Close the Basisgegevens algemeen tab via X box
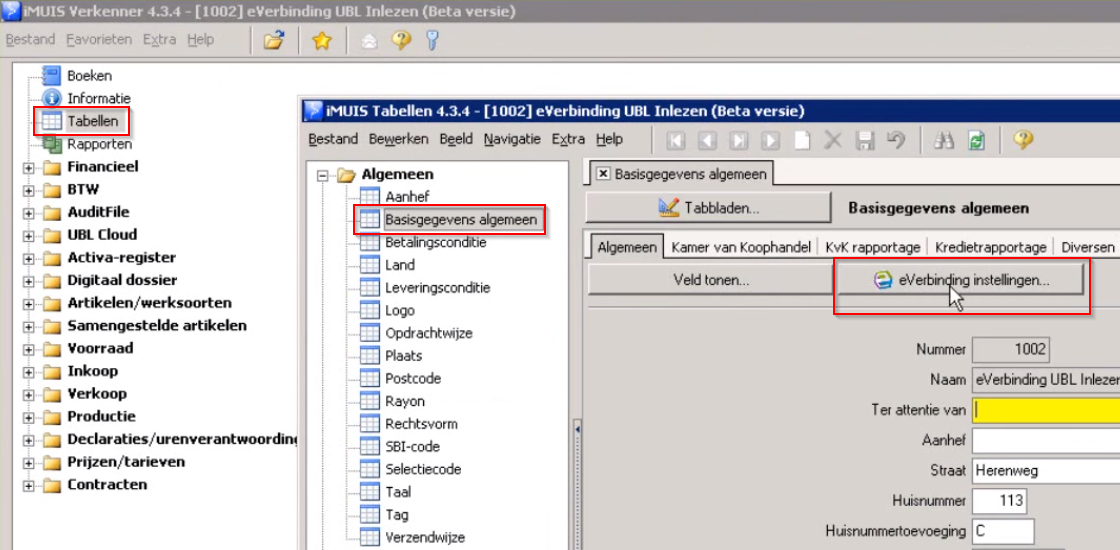This screenshot has height=550, width=1120. 604,174
